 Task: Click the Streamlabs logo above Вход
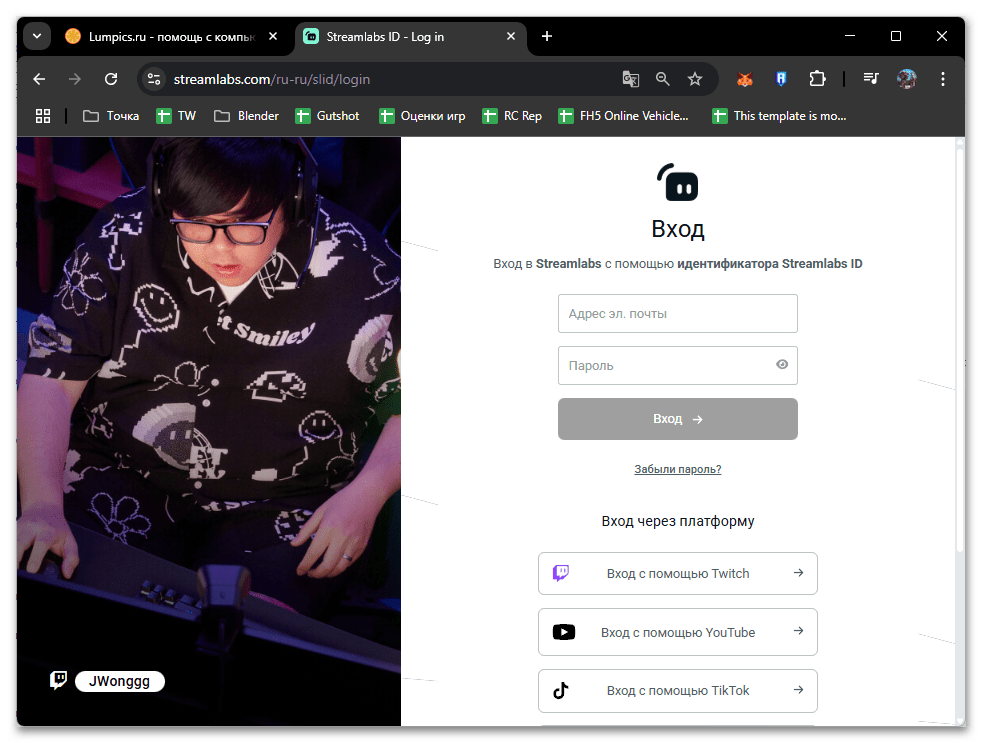pyautogui.click(x=677, y=182)
